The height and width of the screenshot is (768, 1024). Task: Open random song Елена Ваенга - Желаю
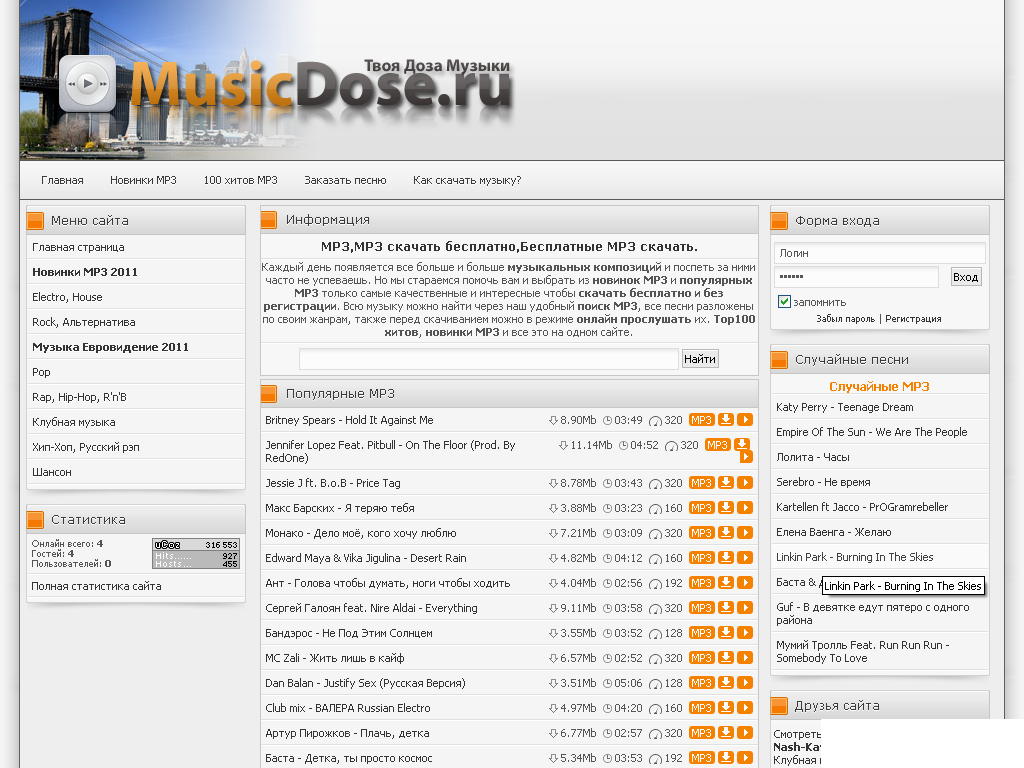[833, 532]
